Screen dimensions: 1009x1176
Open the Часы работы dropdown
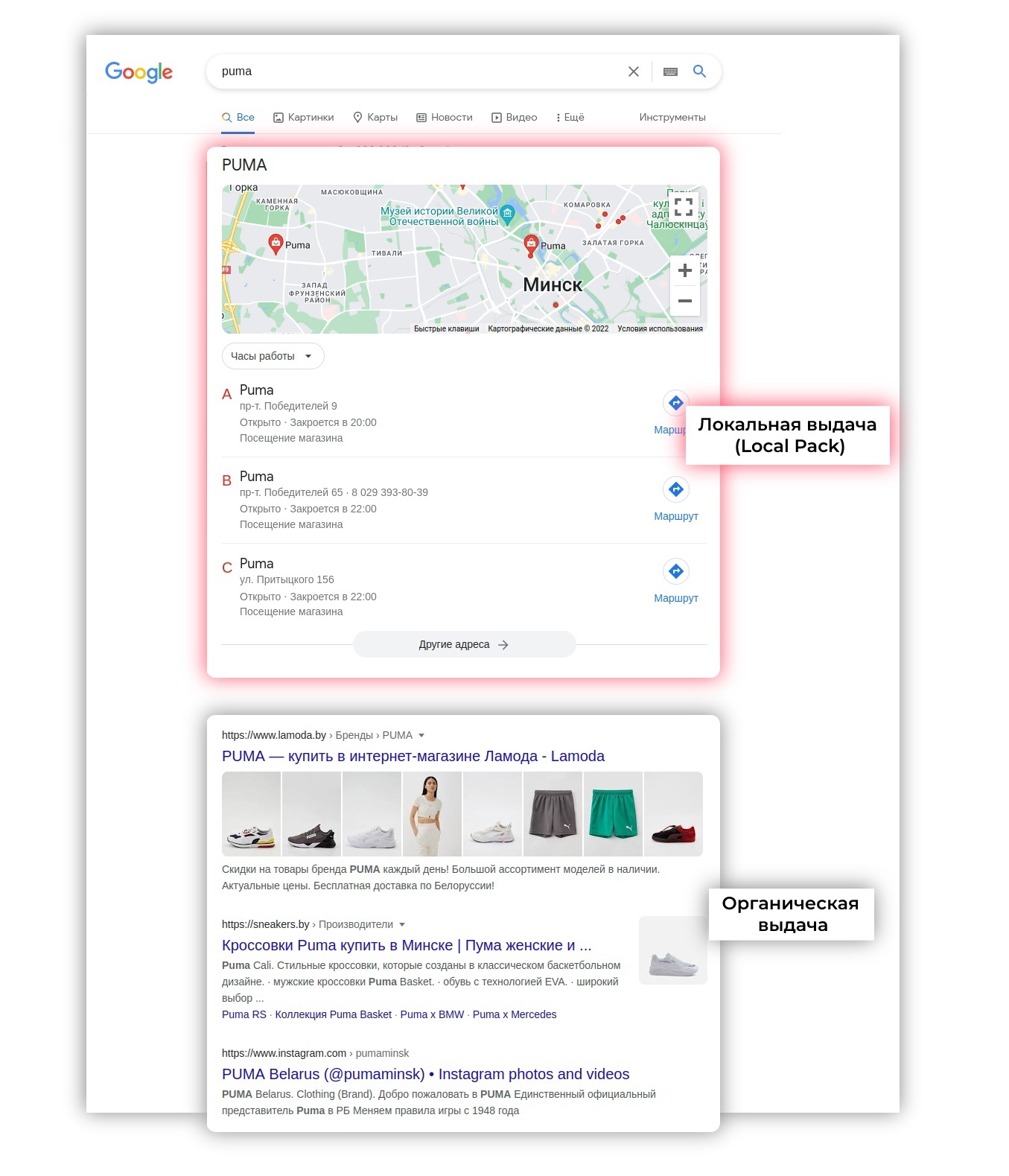pos(273,356)
